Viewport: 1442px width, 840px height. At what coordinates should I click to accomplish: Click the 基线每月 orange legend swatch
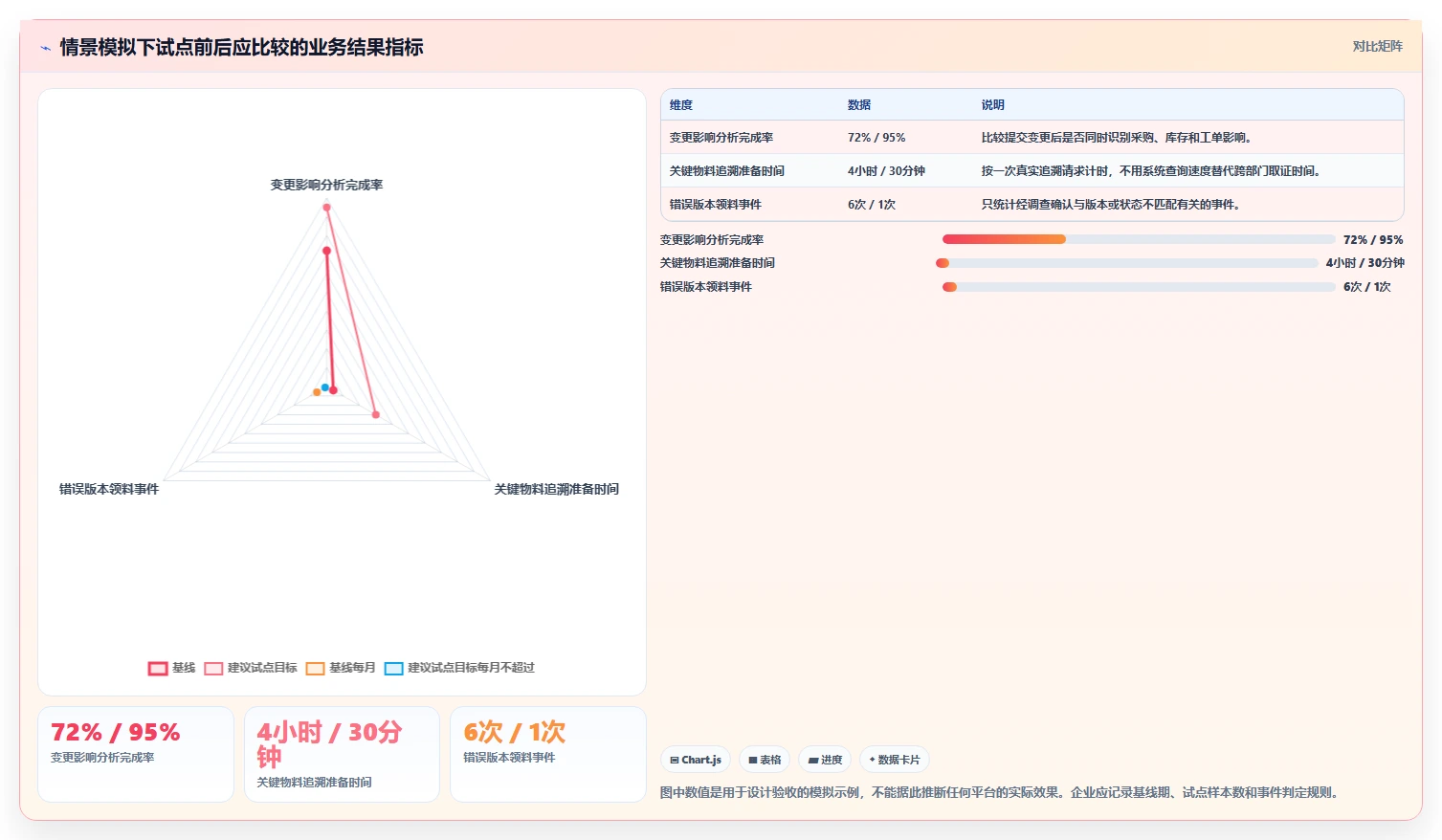316,669
